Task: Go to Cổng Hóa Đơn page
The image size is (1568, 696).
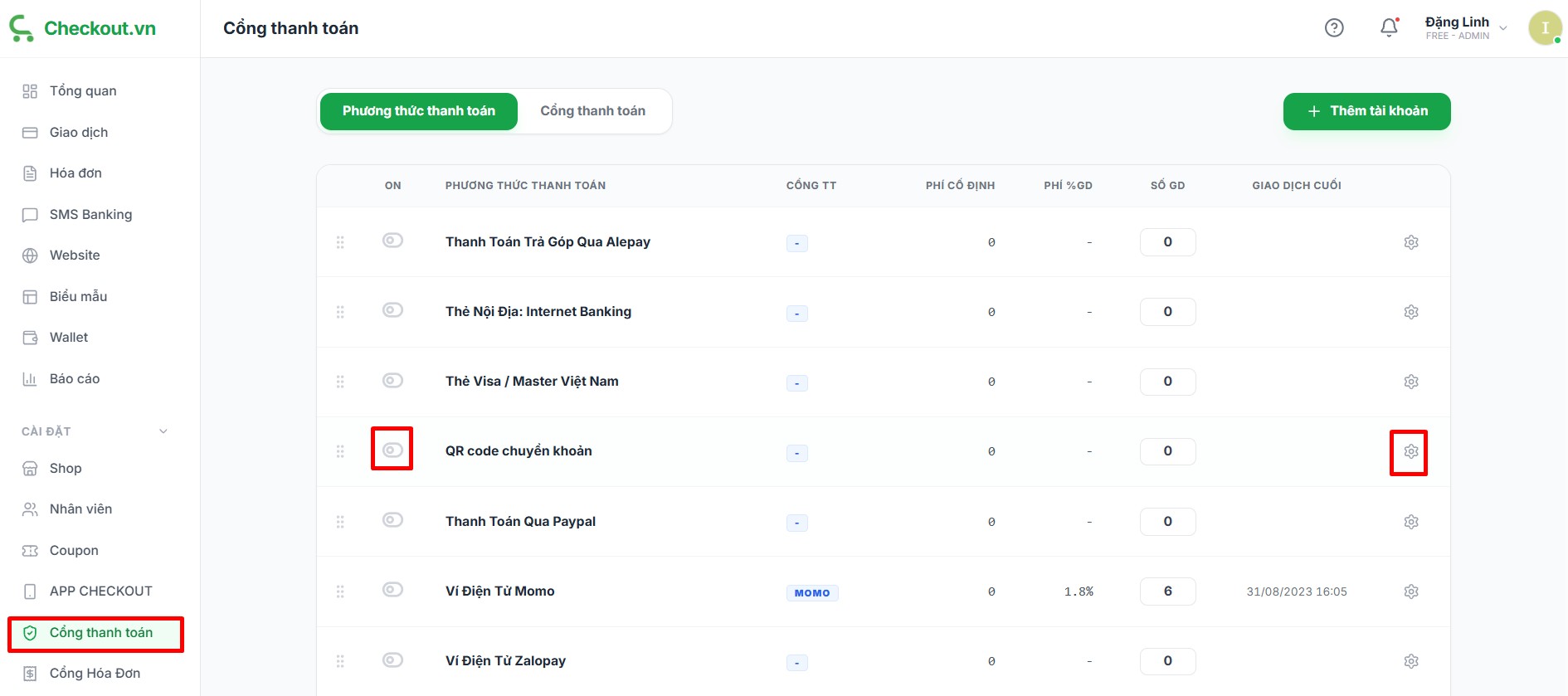Action: point(95,674)
